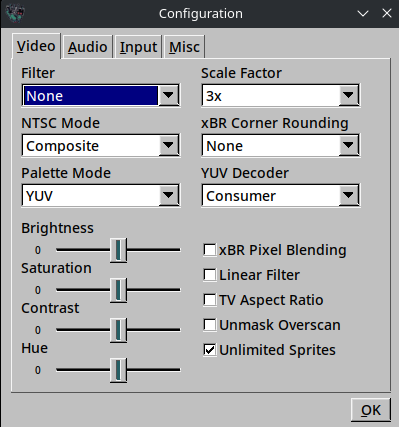The width and height of the screenshot is (399, 427).
Task: Open the Palette Mode dropdown
Action: 168,195
